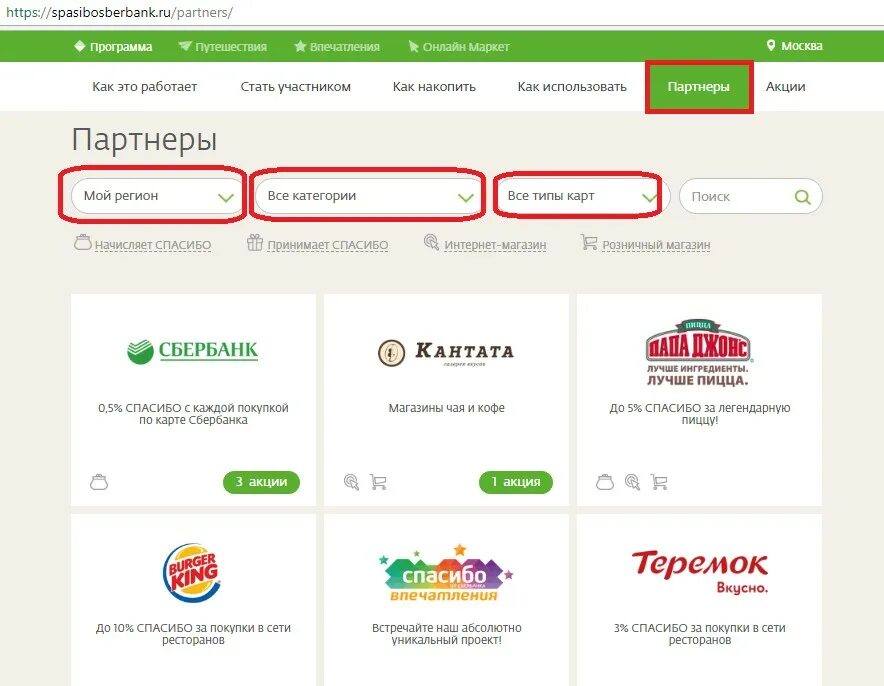Toggle the Розничный магазин filter

(646, 244)
